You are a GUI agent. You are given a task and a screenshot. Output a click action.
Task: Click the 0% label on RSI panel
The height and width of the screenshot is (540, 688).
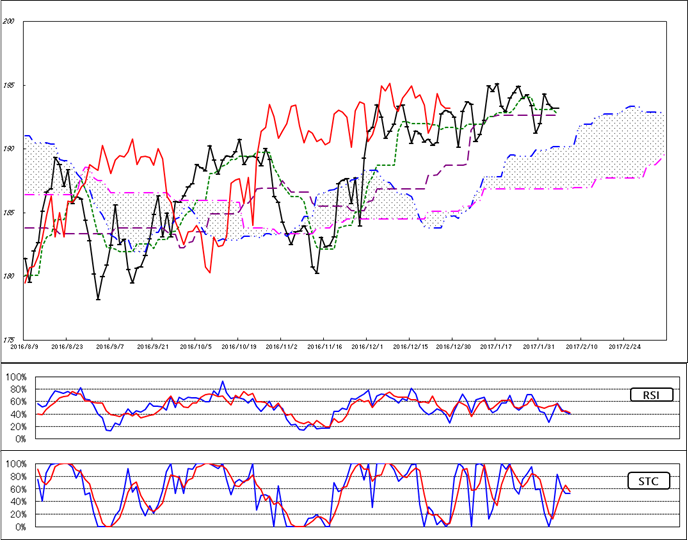coord(20,439)
